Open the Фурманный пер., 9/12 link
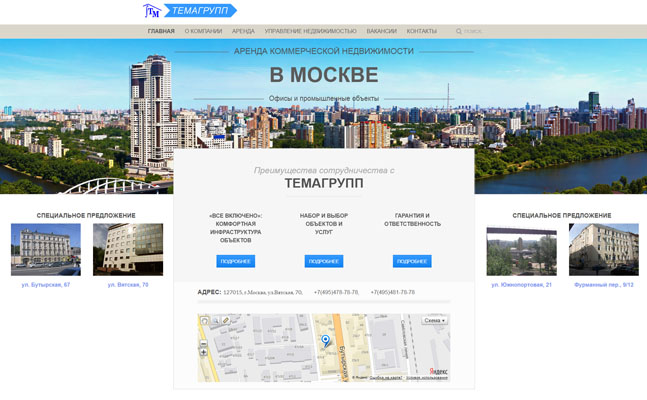The image size is (647, 400). tap(604, 285)
